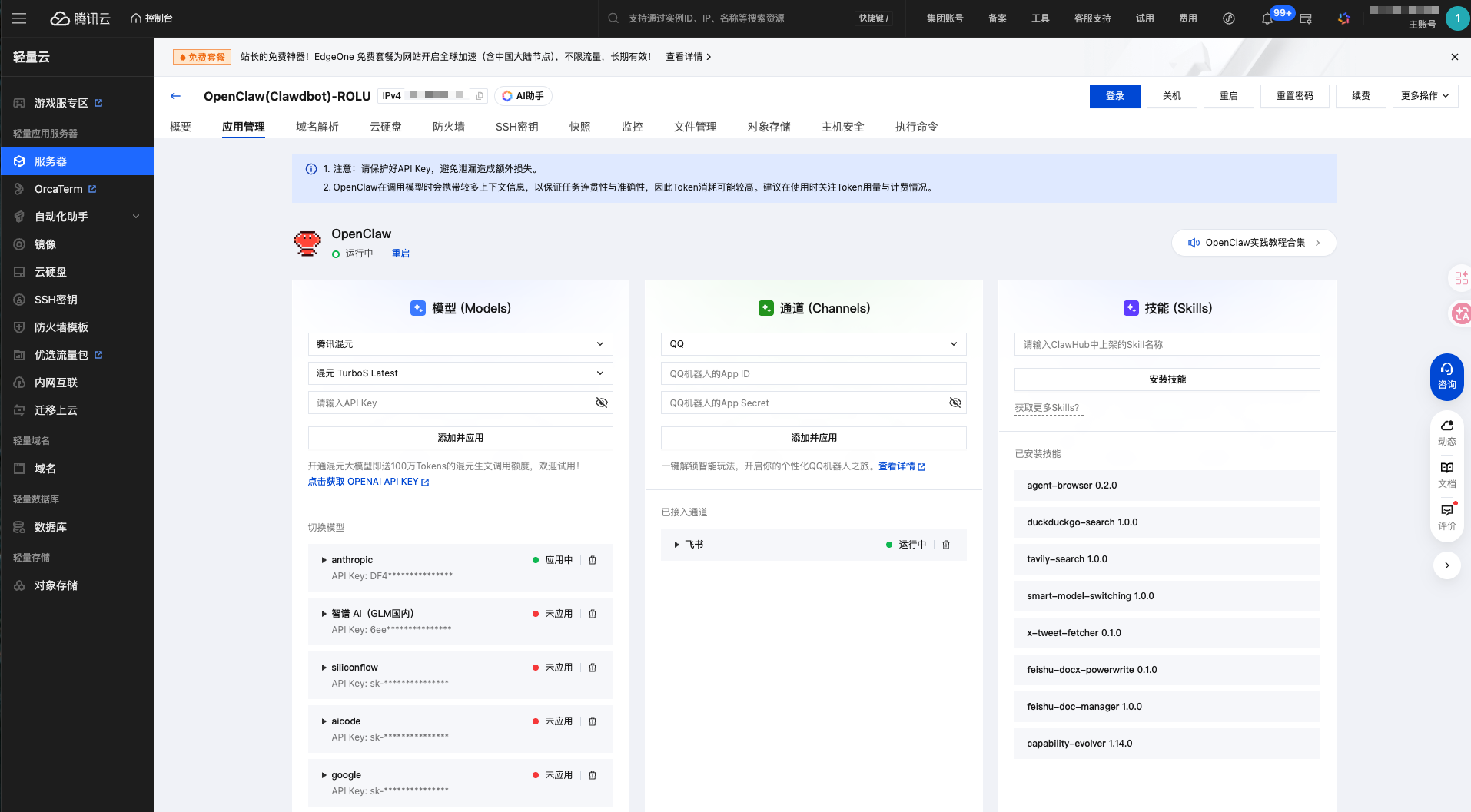Open the 文档 docs icon on the right

pos(1446,475)
